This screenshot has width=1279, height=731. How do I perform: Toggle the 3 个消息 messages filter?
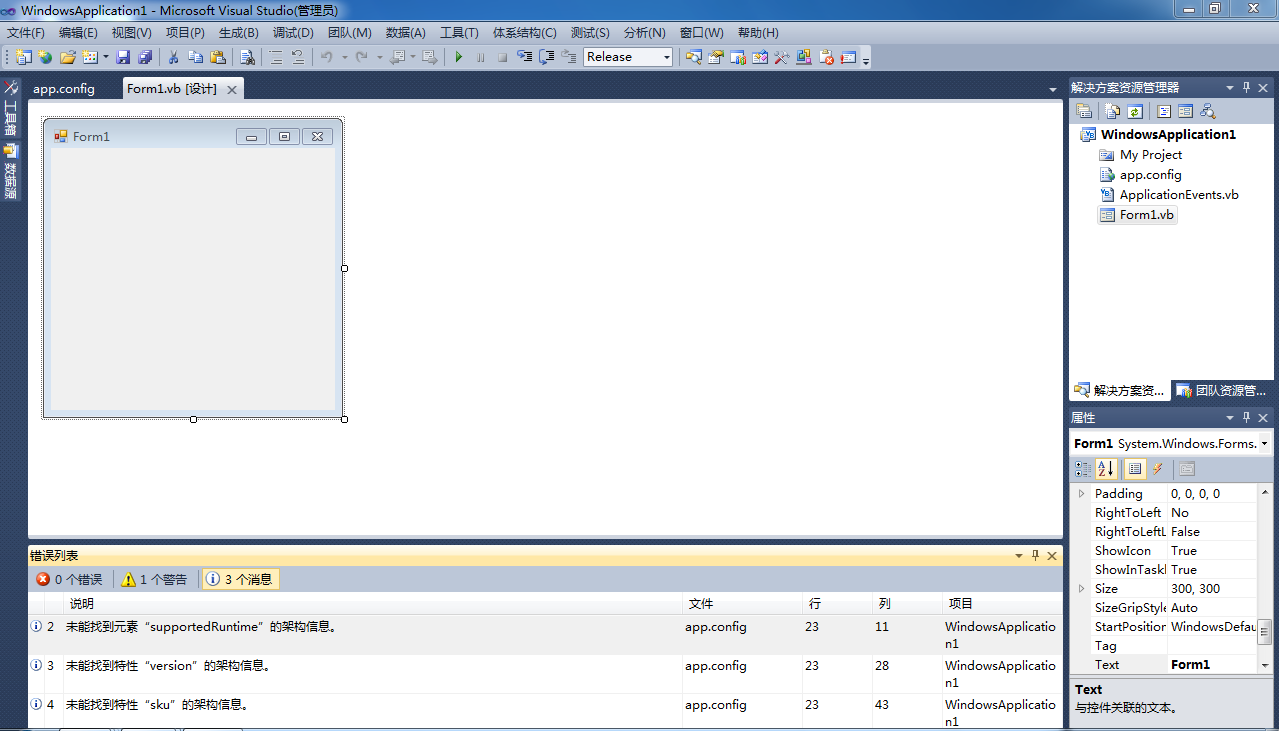click(240, 579)
